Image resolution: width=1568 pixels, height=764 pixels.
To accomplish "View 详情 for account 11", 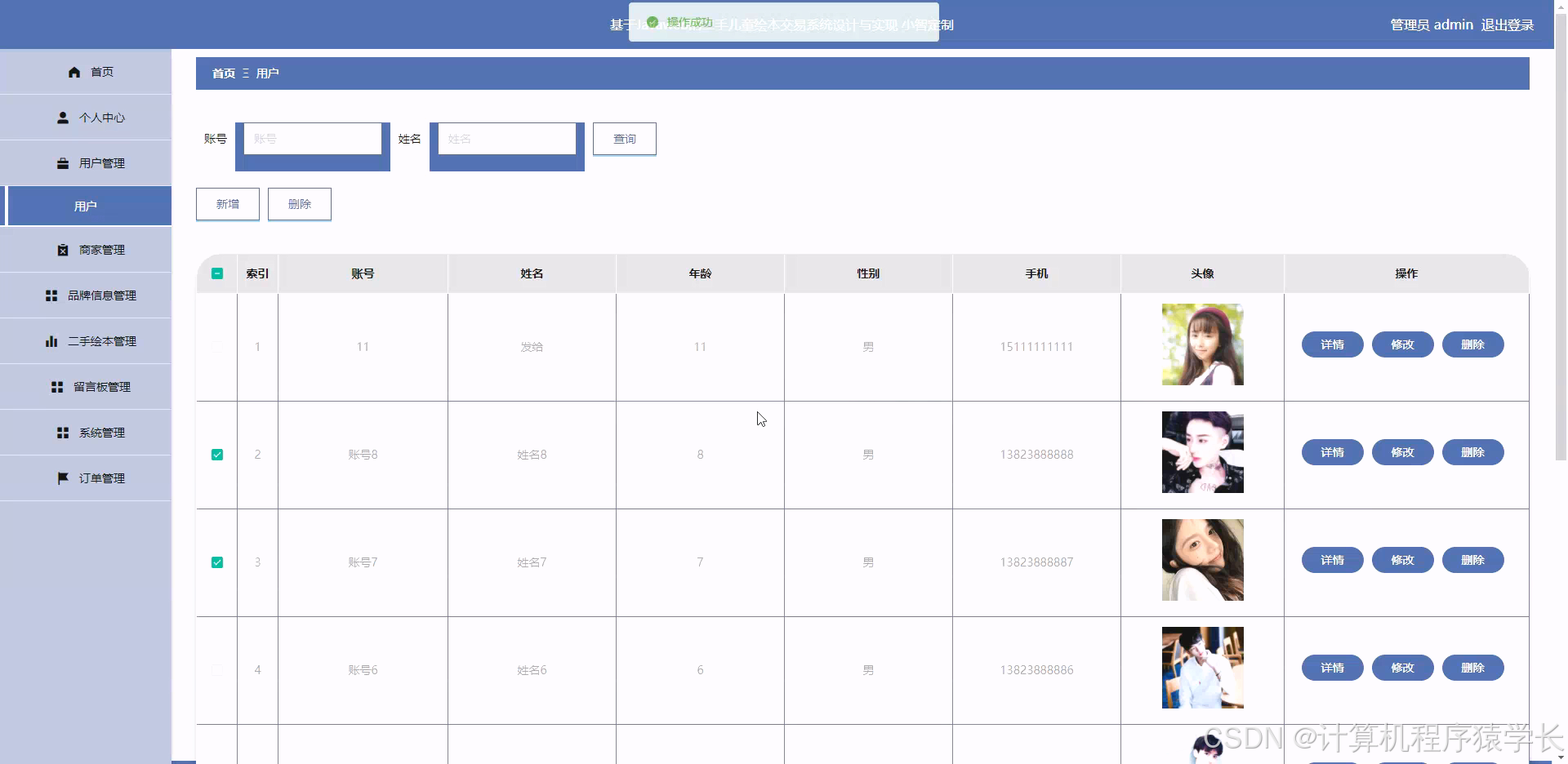I will point(1333,344).
